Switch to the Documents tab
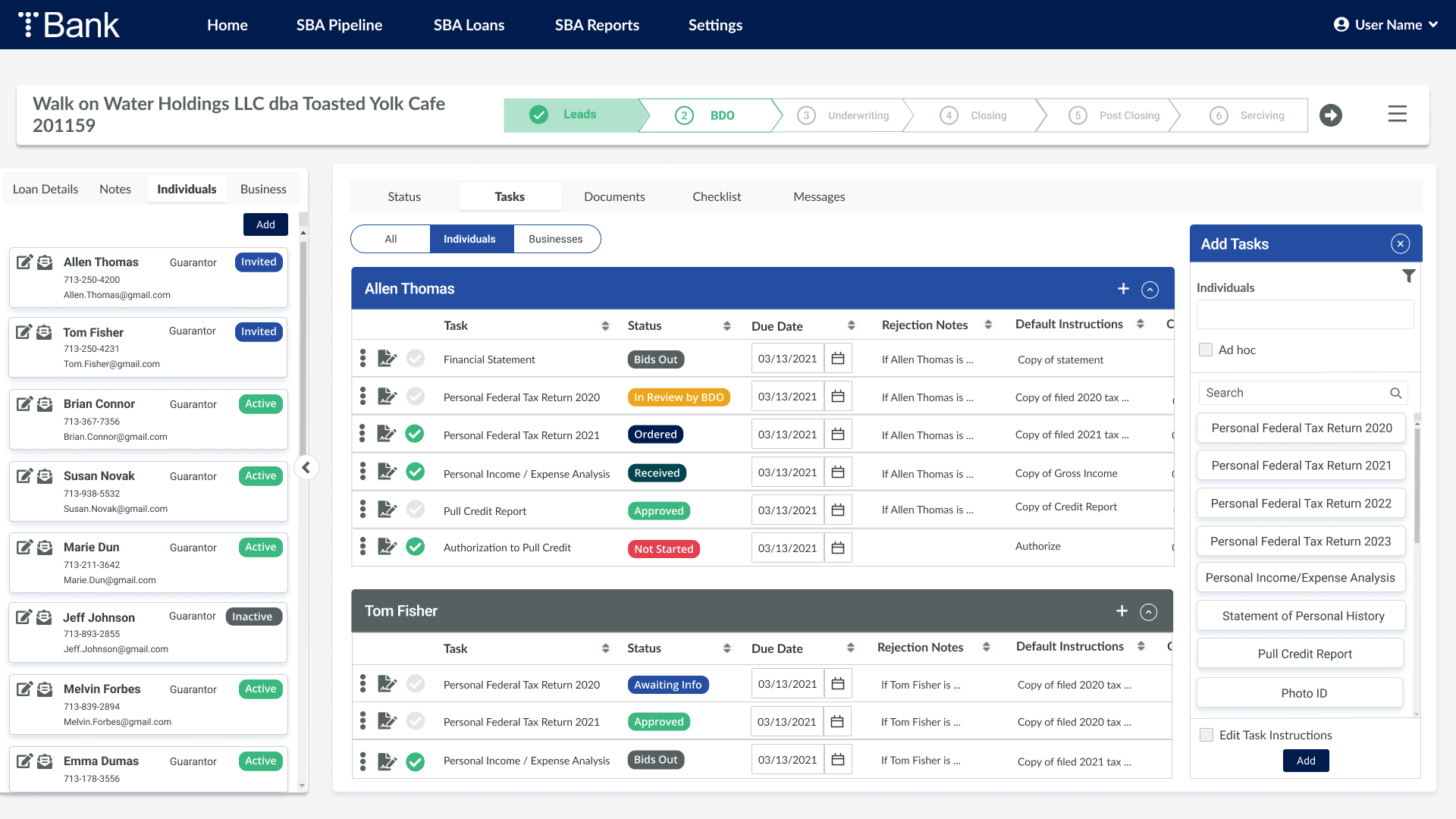Viewport: 1456px width, 819px height. click(x=614, y=196)
